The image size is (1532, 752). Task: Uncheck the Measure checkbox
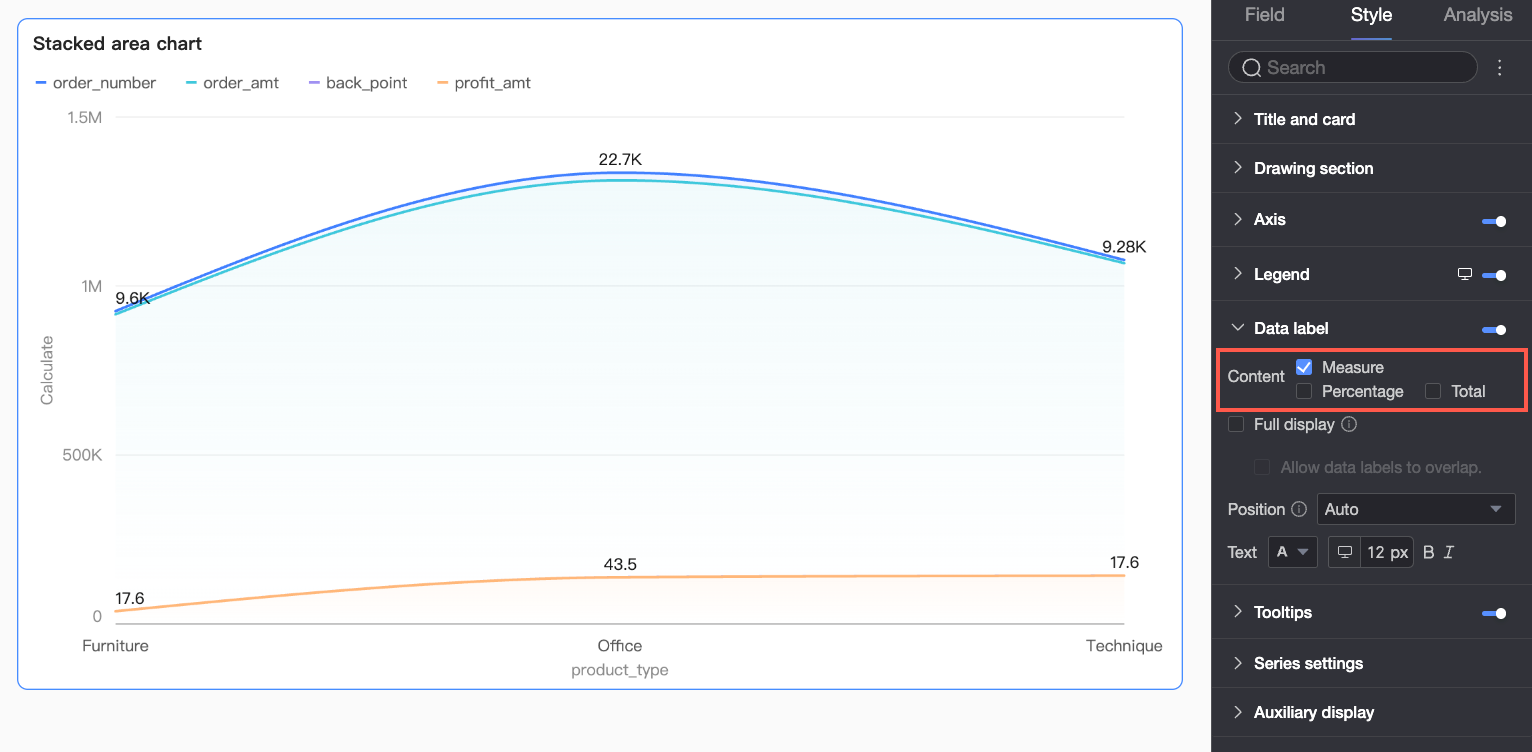1304,367
